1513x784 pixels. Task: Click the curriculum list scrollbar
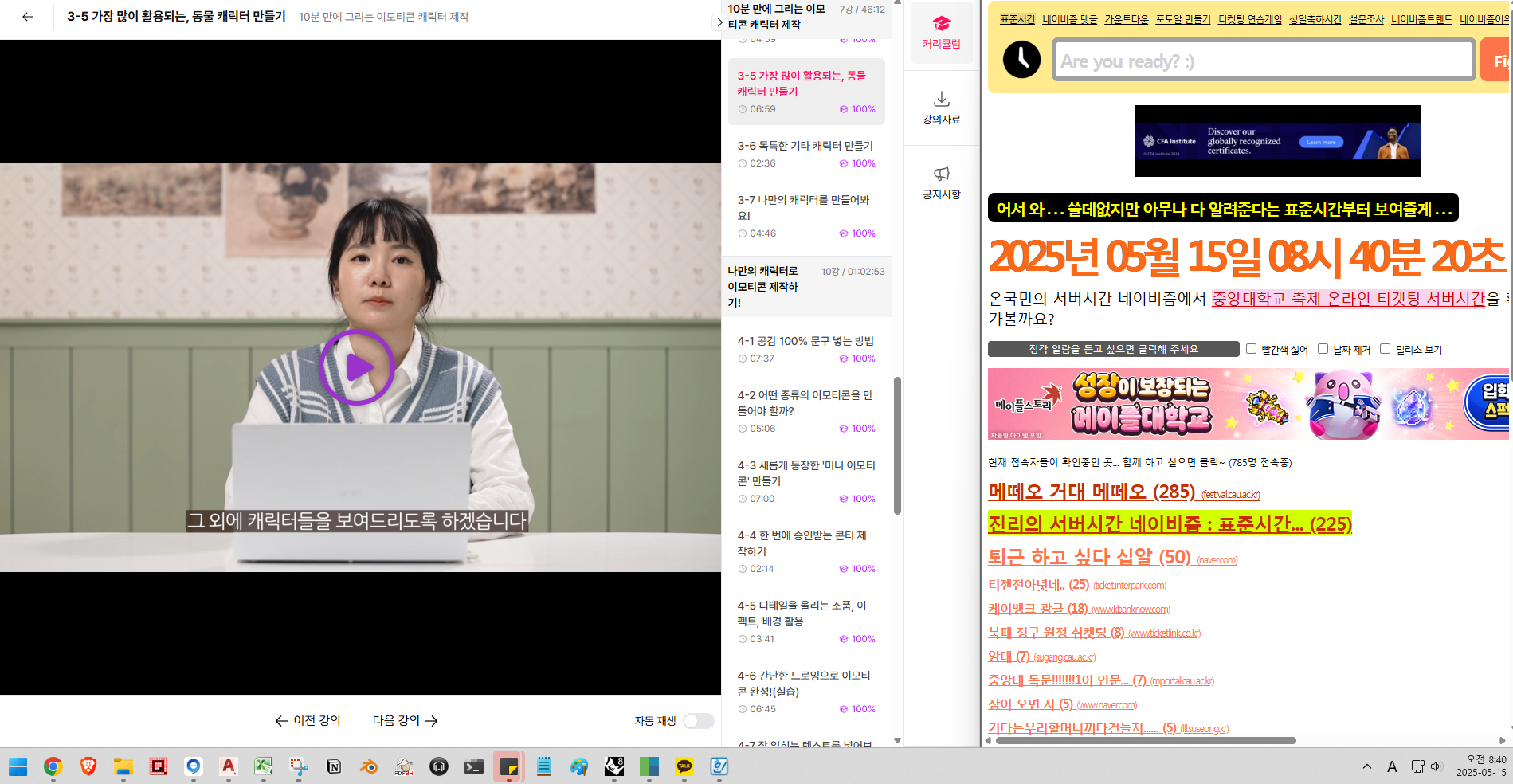click(897, 445)
